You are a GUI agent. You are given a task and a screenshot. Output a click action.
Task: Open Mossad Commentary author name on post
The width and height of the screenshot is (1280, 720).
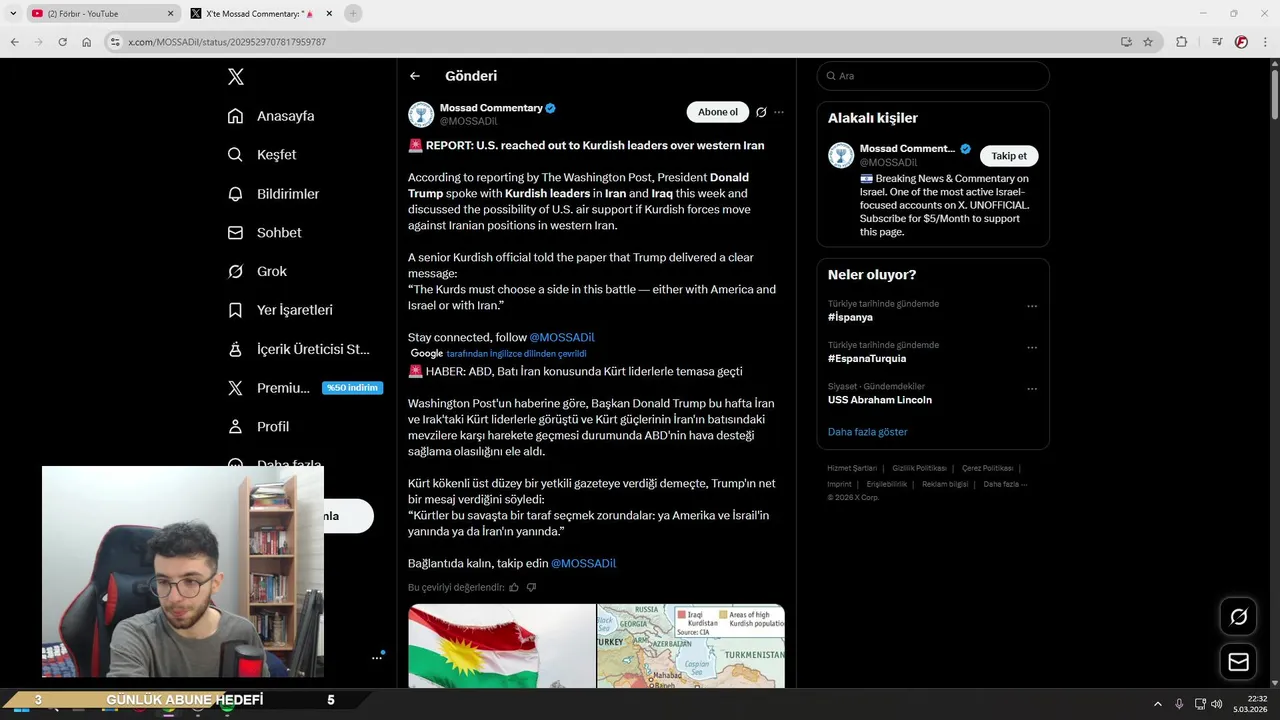pos(491,108)
